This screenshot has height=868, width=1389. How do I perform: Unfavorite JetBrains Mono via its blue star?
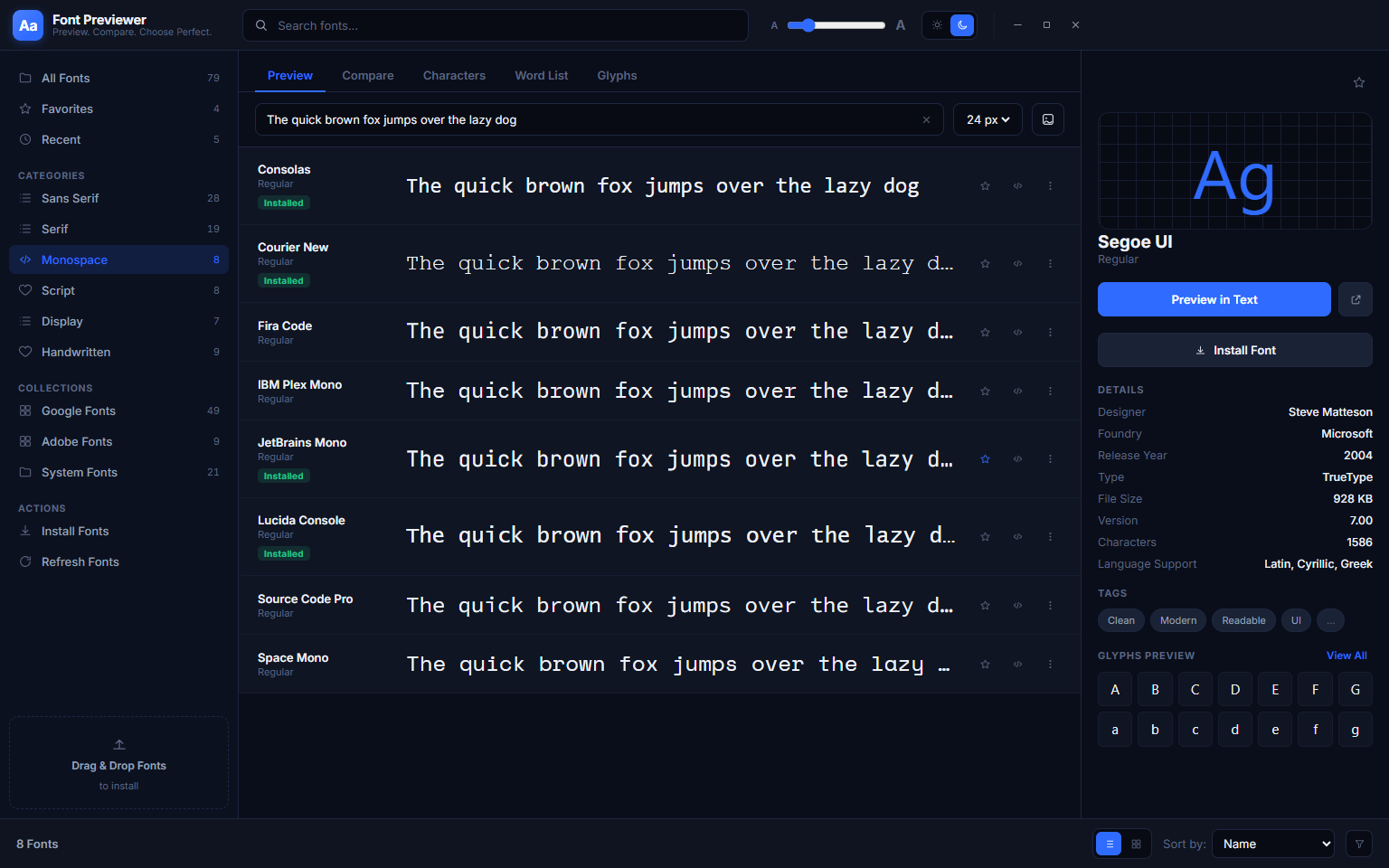tap(985, 459)
